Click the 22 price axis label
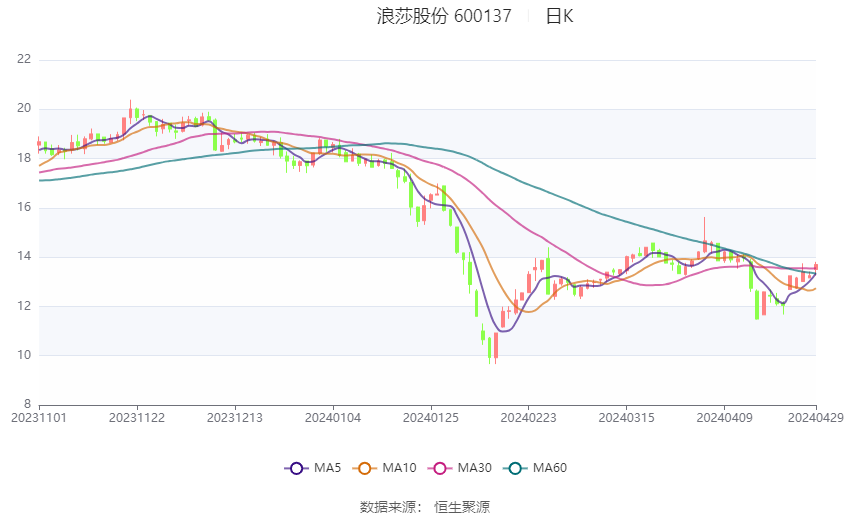Screen dimensions: 850x517 pos(24,59)
